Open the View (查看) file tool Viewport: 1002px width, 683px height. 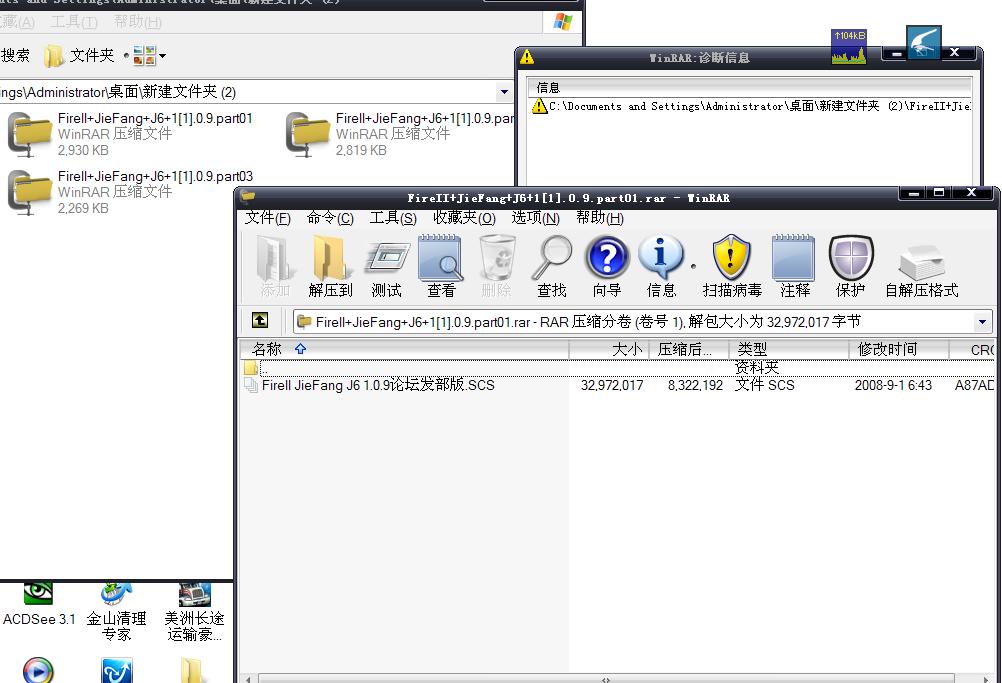pos(440,266)
